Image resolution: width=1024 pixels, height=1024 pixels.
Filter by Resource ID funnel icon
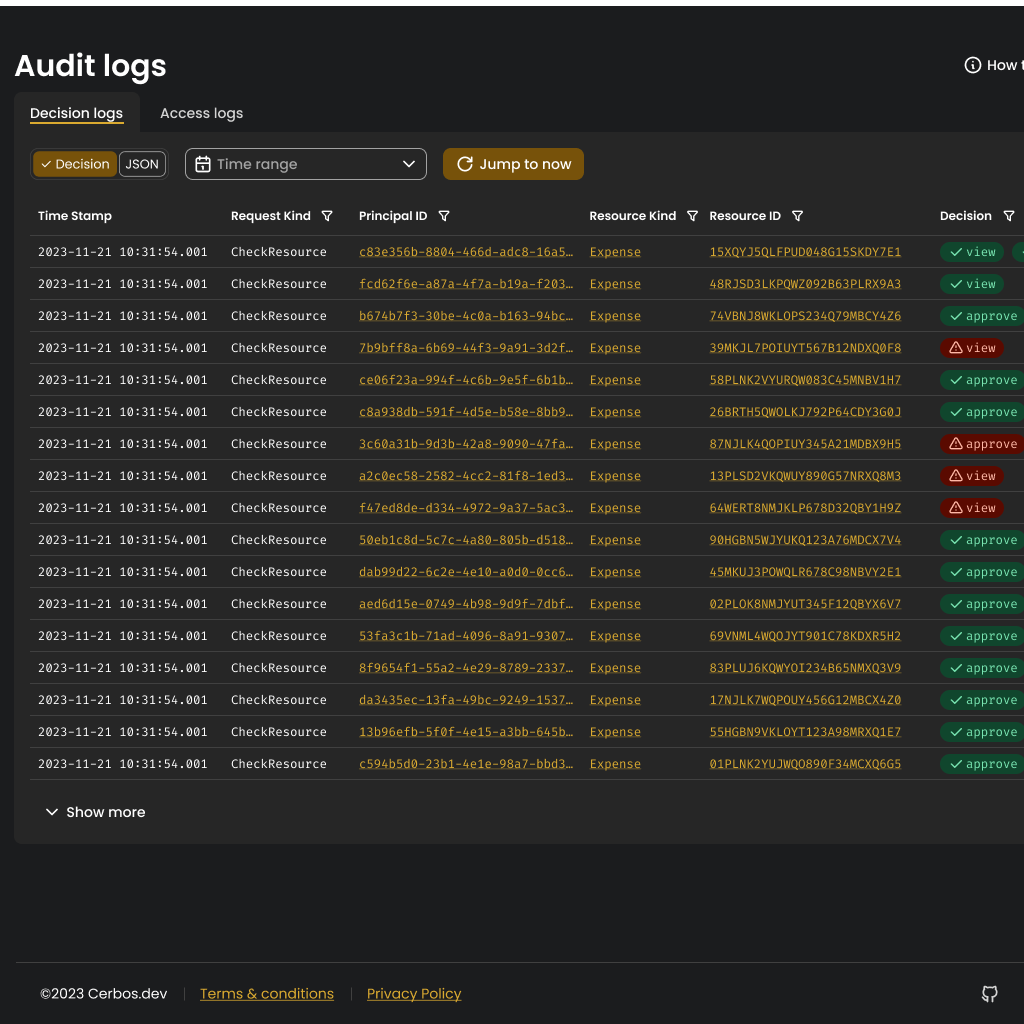click(x=797, y=216)
